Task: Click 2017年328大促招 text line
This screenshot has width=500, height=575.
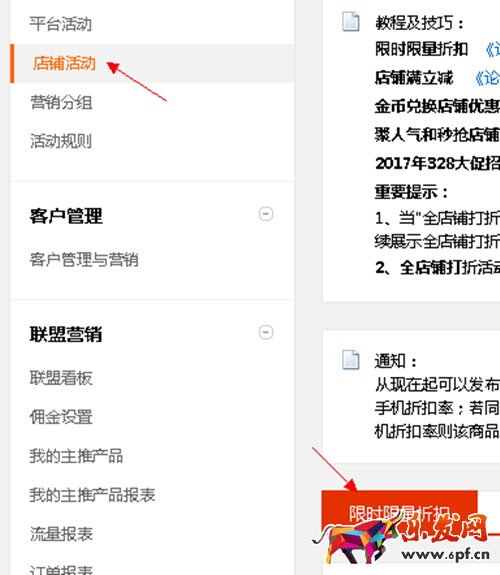Action: coord(437,163)
